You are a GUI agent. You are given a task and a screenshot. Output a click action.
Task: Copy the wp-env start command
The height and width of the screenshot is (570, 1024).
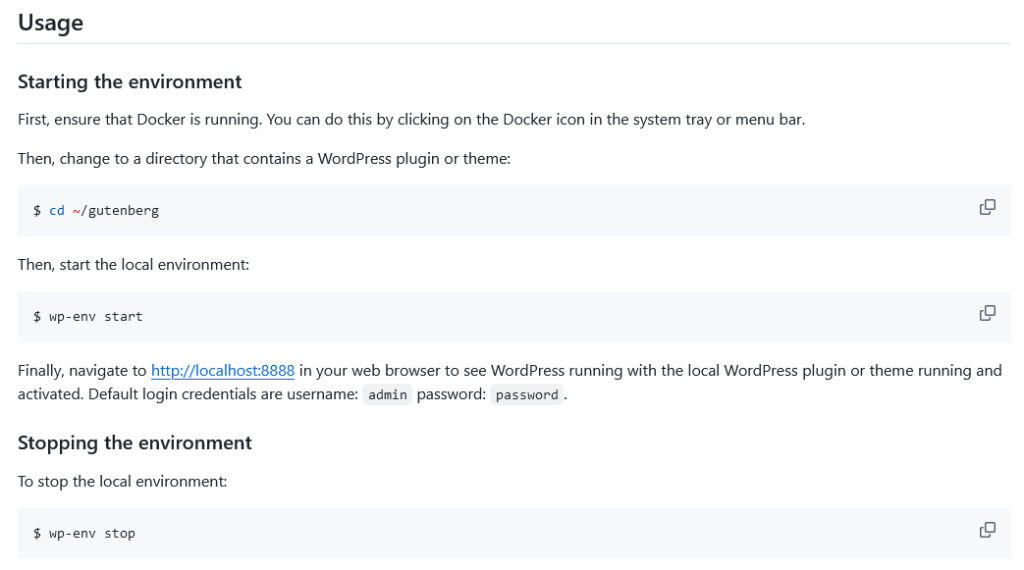[987, 314]
